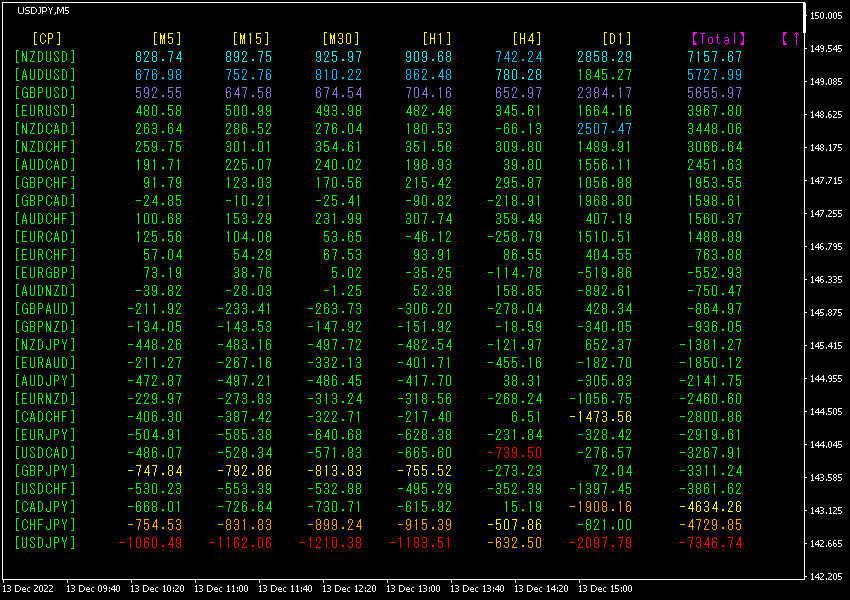Select the [AUDUSD] pair label
Screen dimensions: 850x600
45,75
